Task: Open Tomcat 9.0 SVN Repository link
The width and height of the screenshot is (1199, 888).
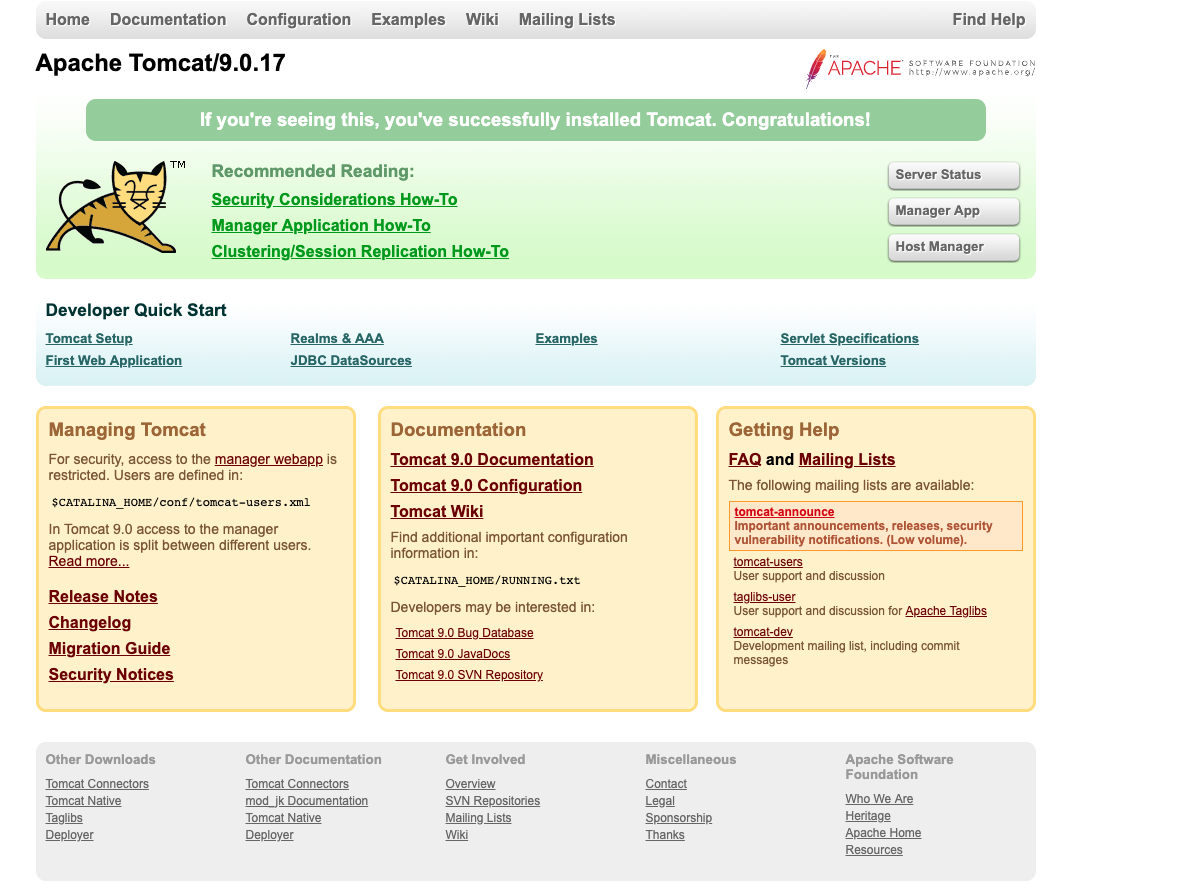Action: [469, 675]
